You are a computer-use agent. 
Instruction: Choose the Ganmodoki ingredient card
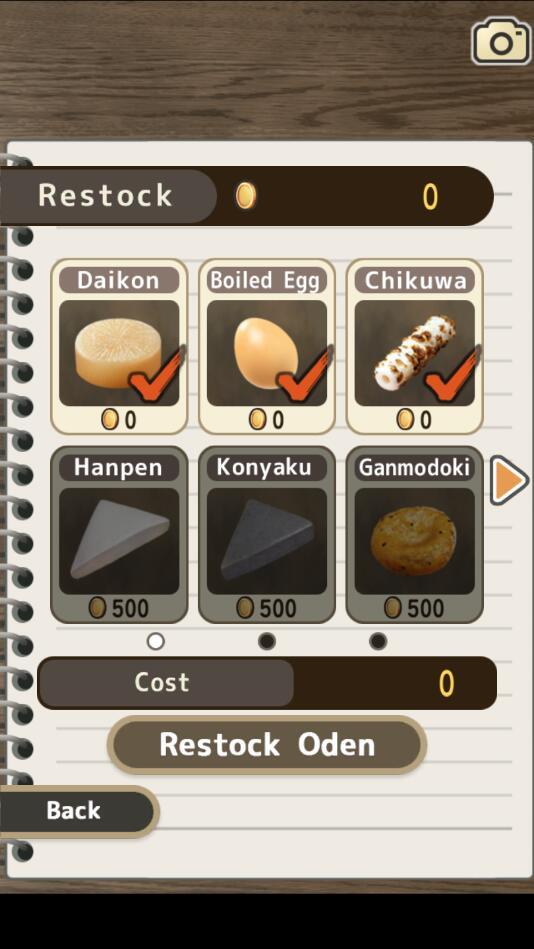(415, 534)
